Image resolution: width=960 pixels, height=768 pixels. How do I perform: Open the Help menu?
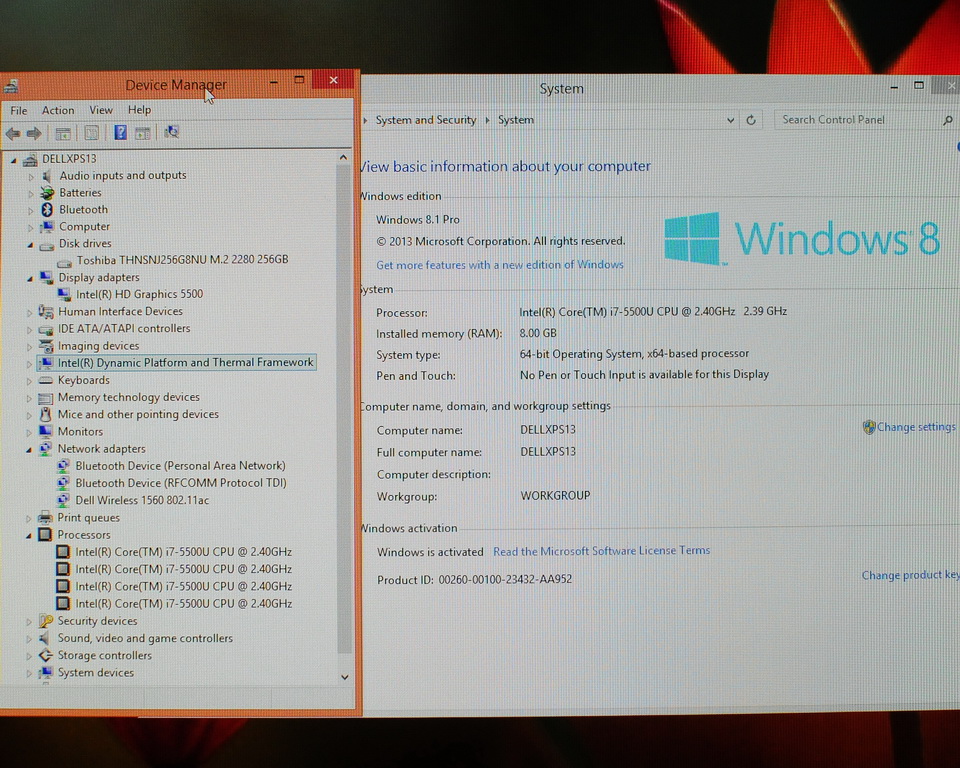(x=140, y=110)
